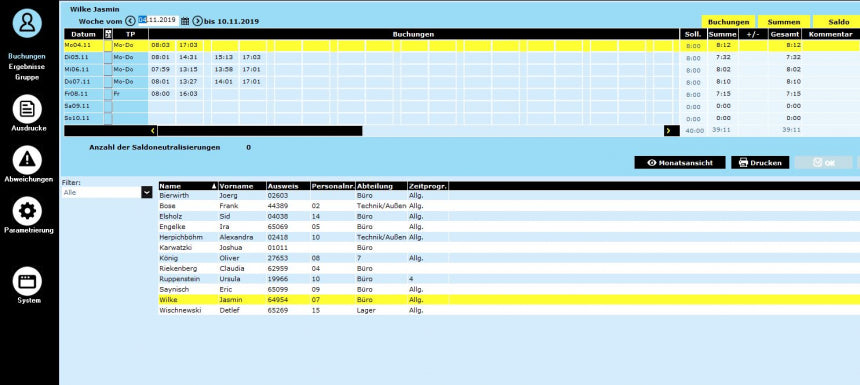Open the user profile icon
Viewport: 860px width, 385px height.
click(x=27, y=22)
